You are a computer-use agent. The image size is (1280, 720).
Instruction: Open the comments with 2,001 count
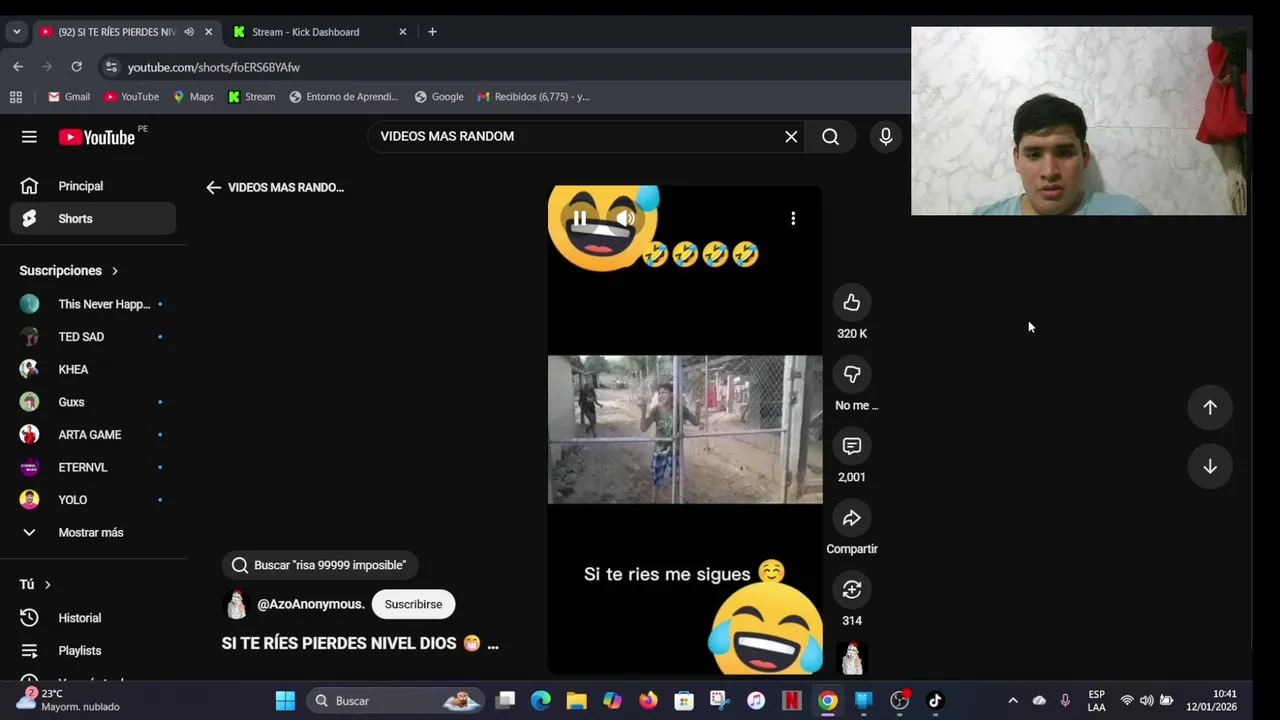(x=852, y=446)
